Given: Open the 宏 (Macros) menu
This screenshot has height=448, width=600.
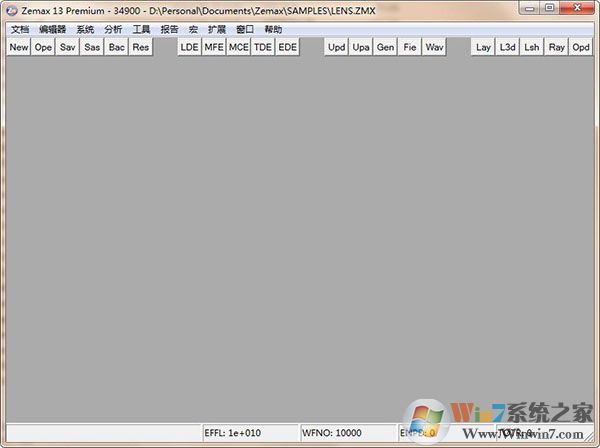Looking at the screenshot, I should (x=193, y=29).
